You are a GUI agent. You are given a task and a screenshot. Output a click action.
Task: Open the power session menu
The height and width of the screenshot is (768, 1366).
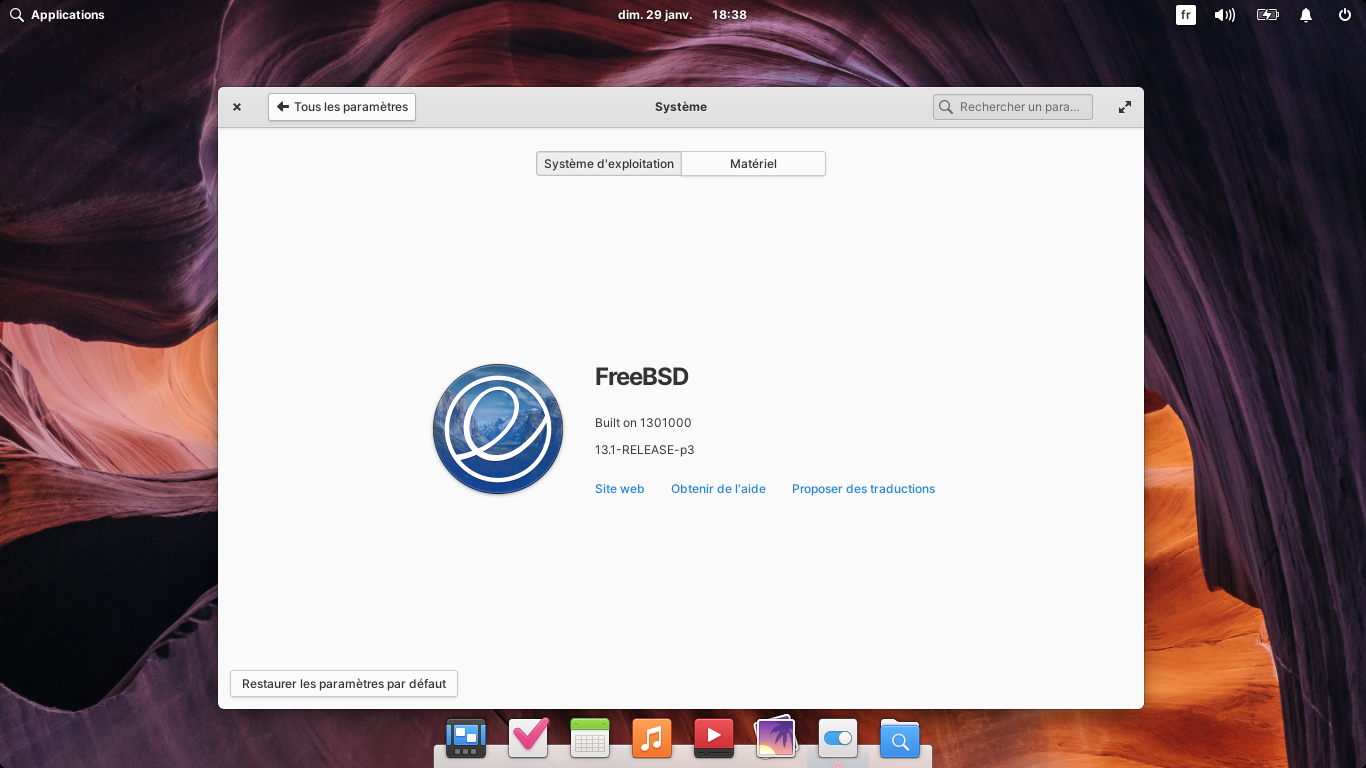click(x=1345, y=15)
